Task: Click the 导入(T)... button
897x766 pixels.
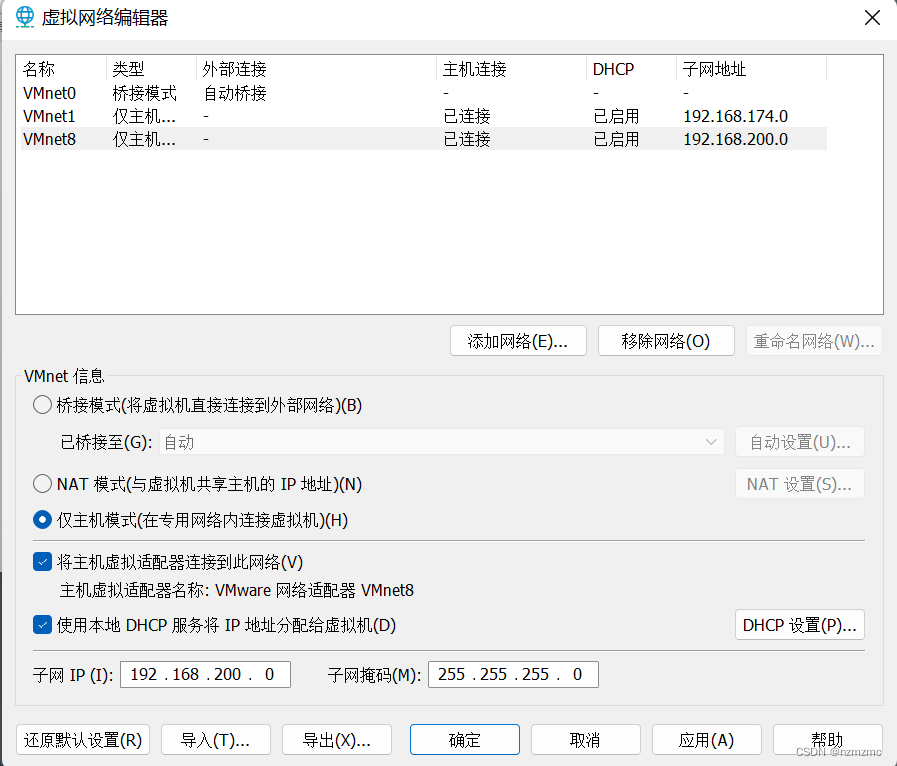Action: pos(216,740)
